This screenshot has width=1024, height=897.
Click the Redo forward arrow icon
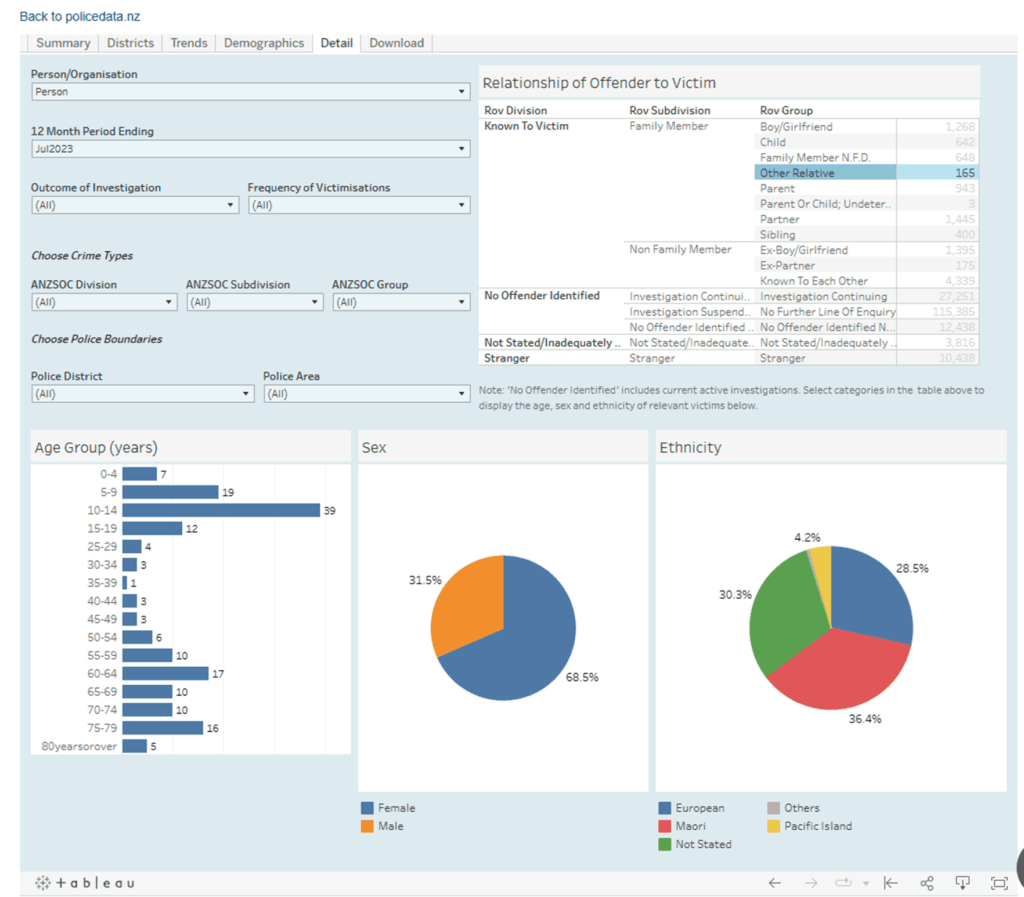(x=811, y=883)
